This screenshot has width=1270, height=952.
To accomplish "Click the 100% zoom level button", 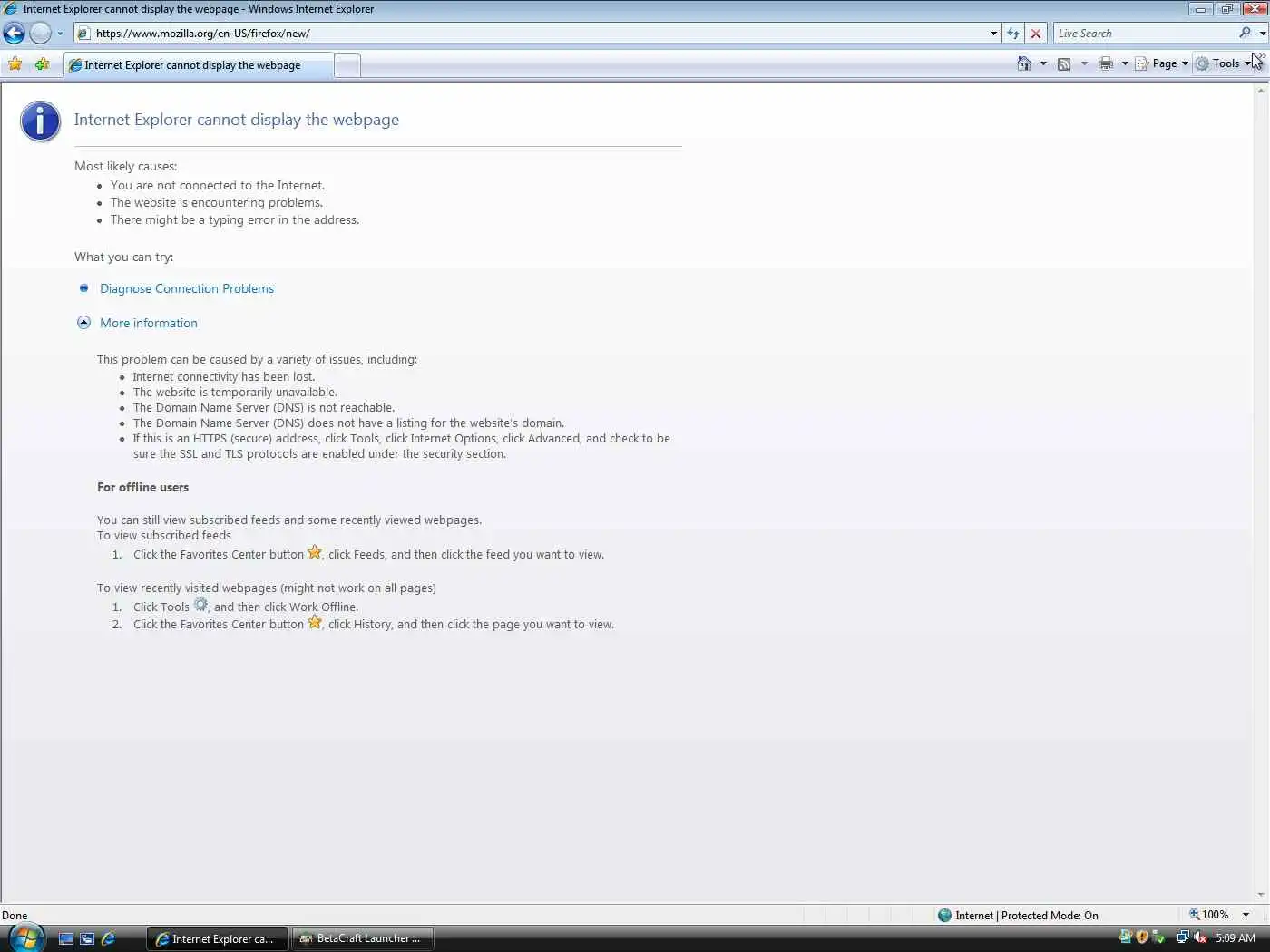I will point(1208,915).
